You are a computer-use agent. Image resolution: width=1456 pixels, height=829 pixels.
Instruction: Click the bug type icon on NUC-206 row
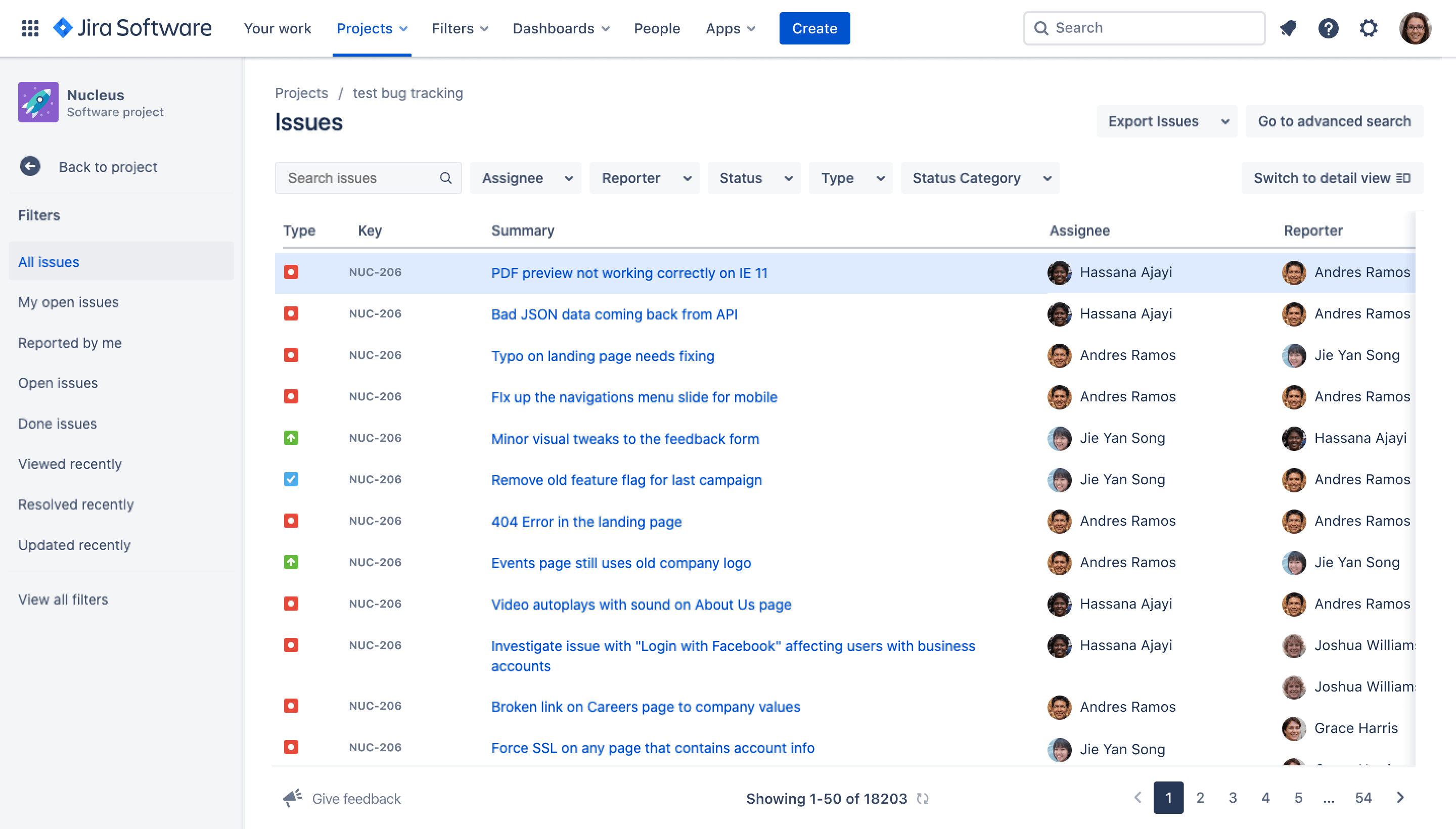click(x=291, y=272)
